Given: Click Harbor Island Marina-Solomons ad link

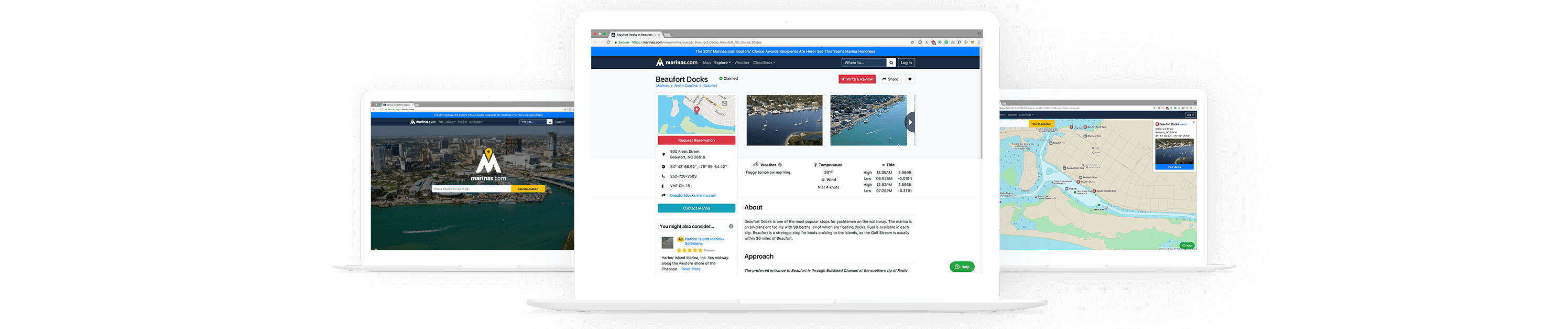Looking at the screenshot, I should tap(704, 241).
